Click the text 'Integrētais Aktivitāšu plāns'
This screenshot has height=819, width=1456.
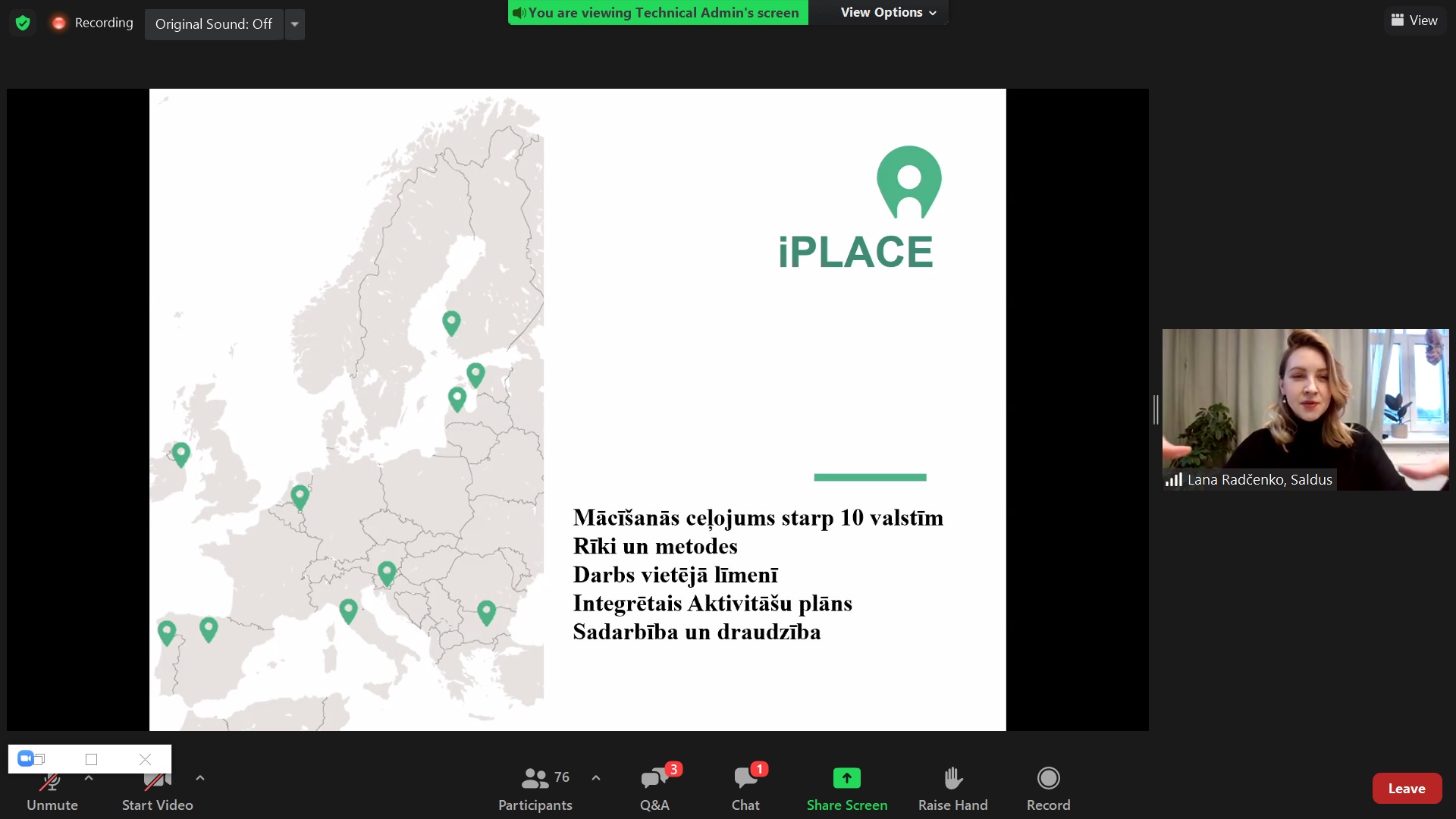[713, 604]
